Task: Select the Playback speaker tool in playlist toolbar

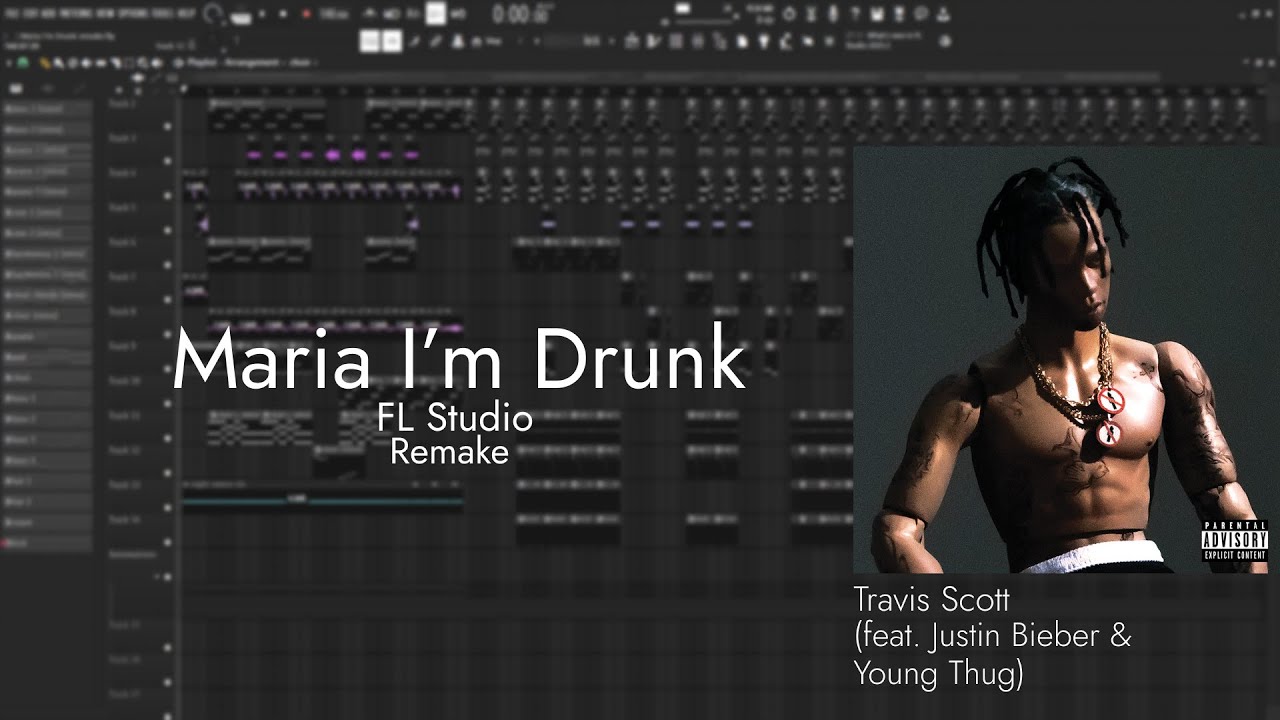Action: pos(156,63)
